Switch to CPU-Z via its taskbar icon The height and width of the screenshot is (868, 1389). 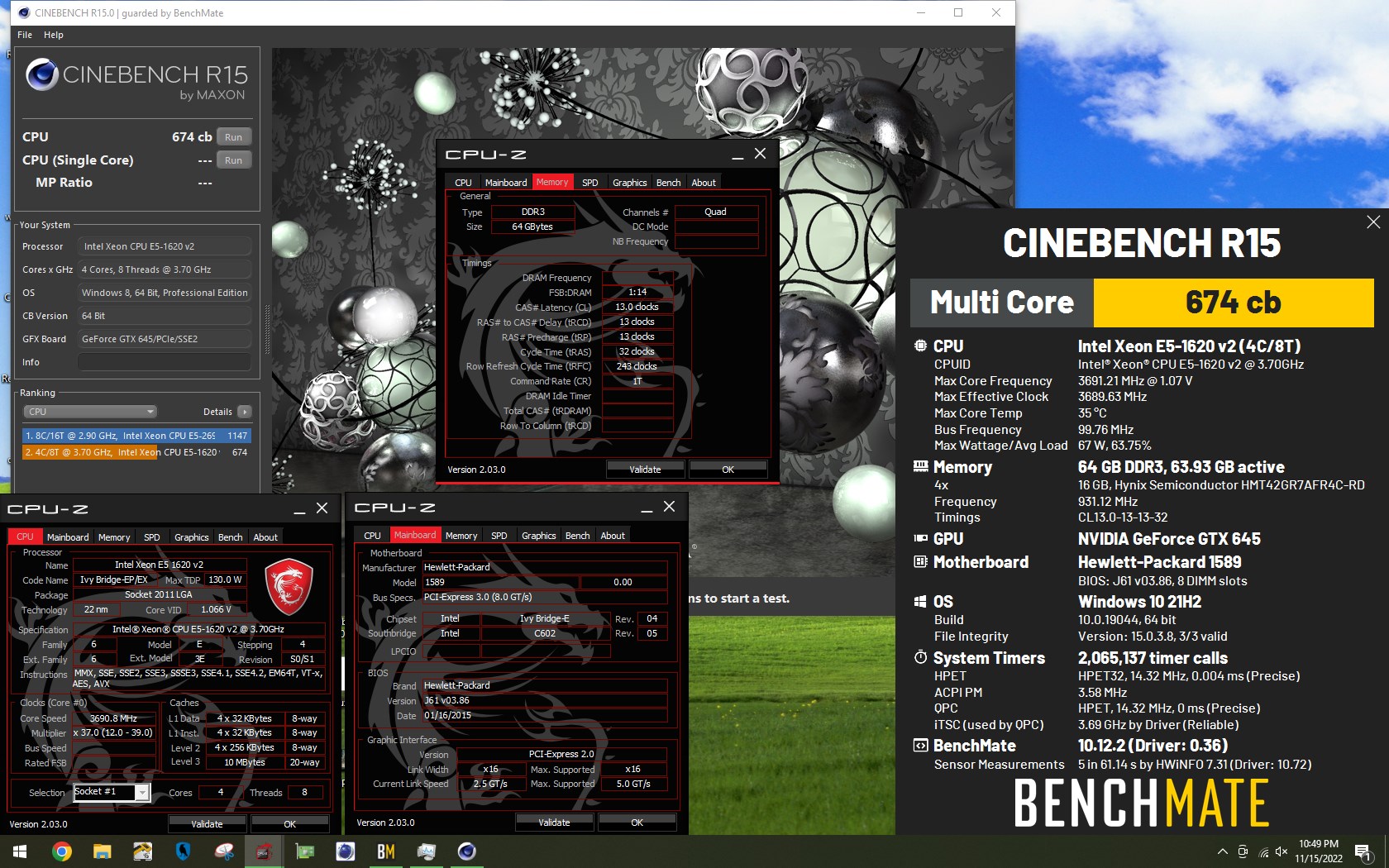[265, 851]
